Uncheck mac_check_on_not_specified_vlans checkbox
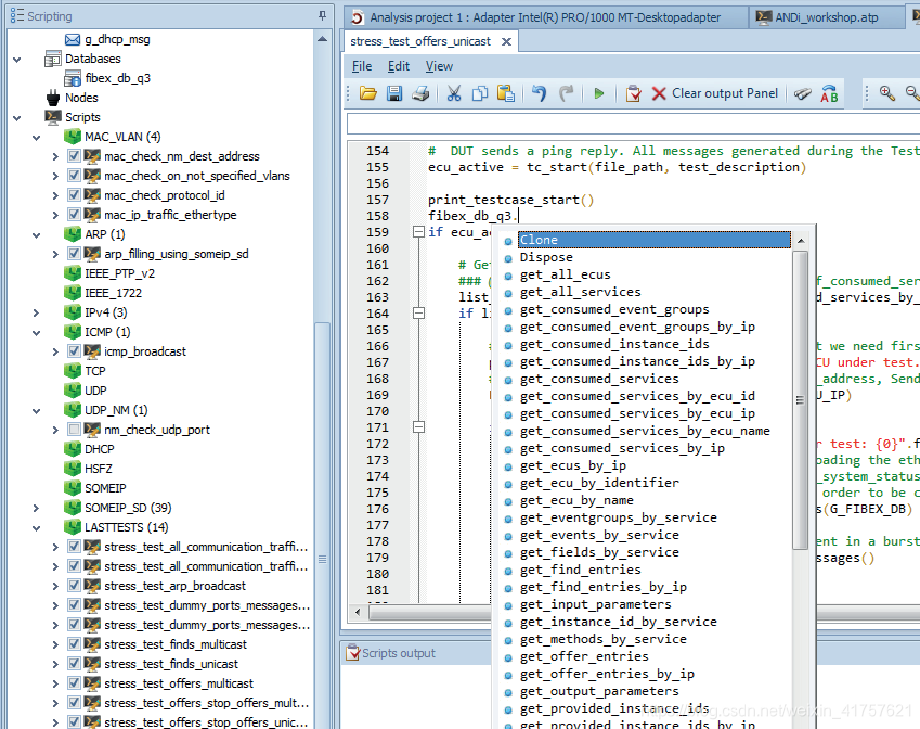This screenshot has height=729, width=920. (x=73, y=176)
